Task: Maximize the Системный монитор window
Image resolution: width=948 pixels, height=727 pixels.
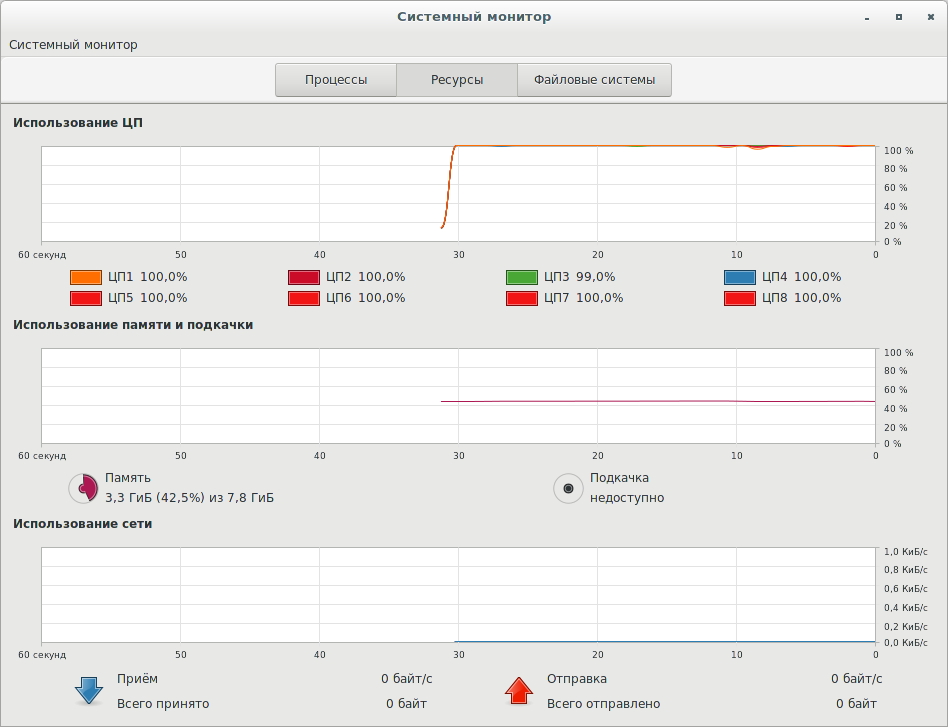Action: tap(899, 17)
